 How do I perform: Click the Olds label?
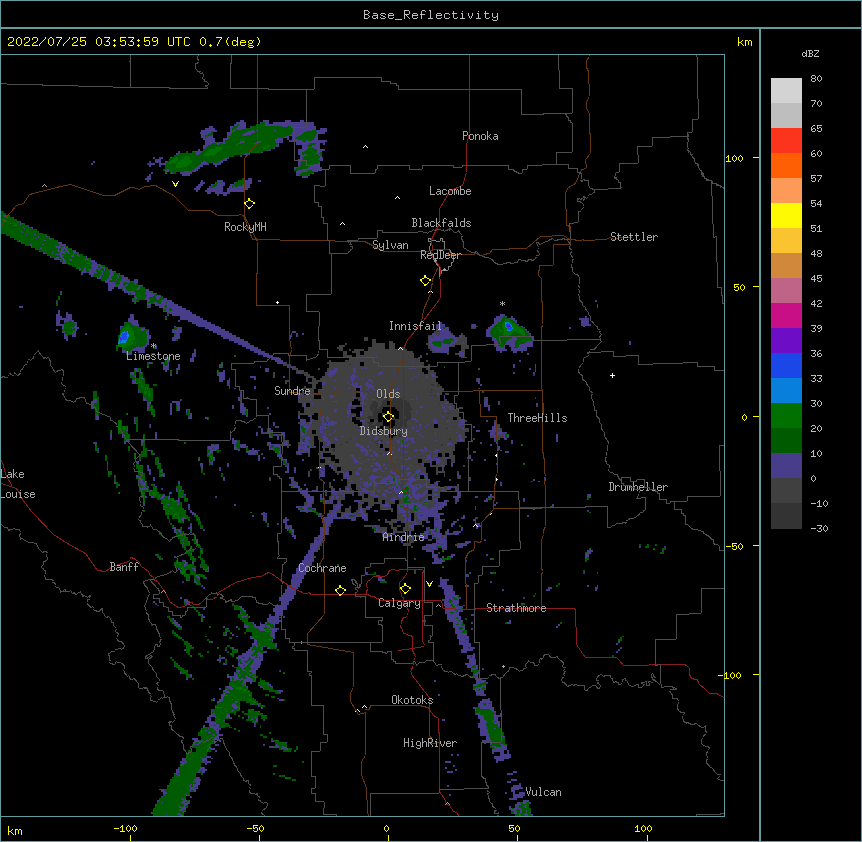point(388,394)
